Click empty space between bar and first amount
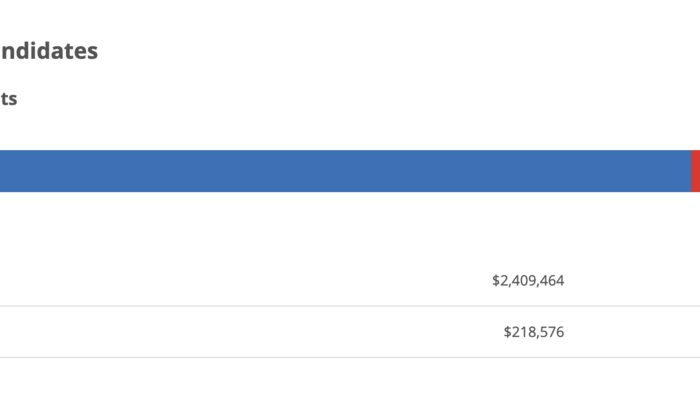 click(350, 225)
